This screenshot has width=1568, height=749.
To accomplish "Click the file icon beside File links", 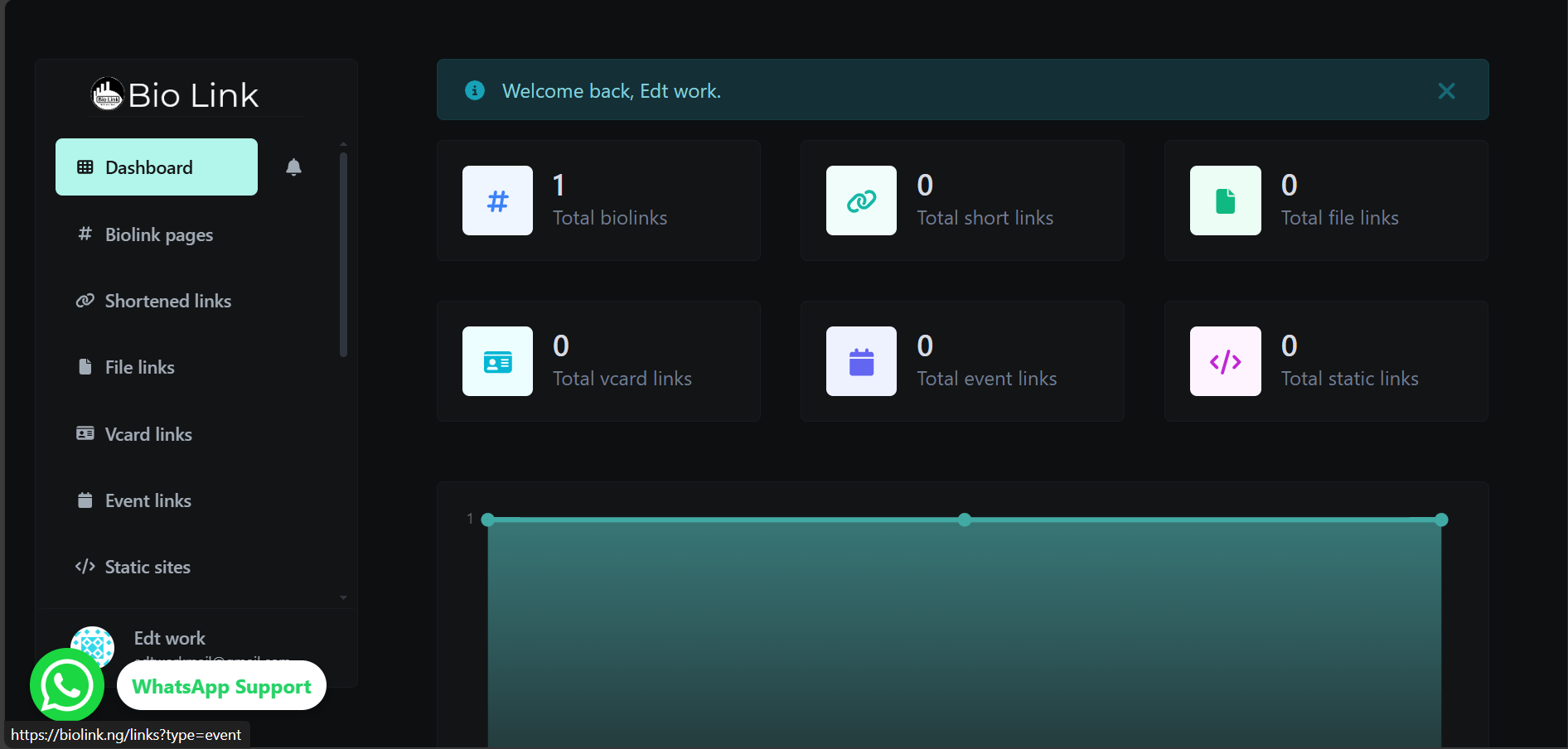I will click(85, 366).
